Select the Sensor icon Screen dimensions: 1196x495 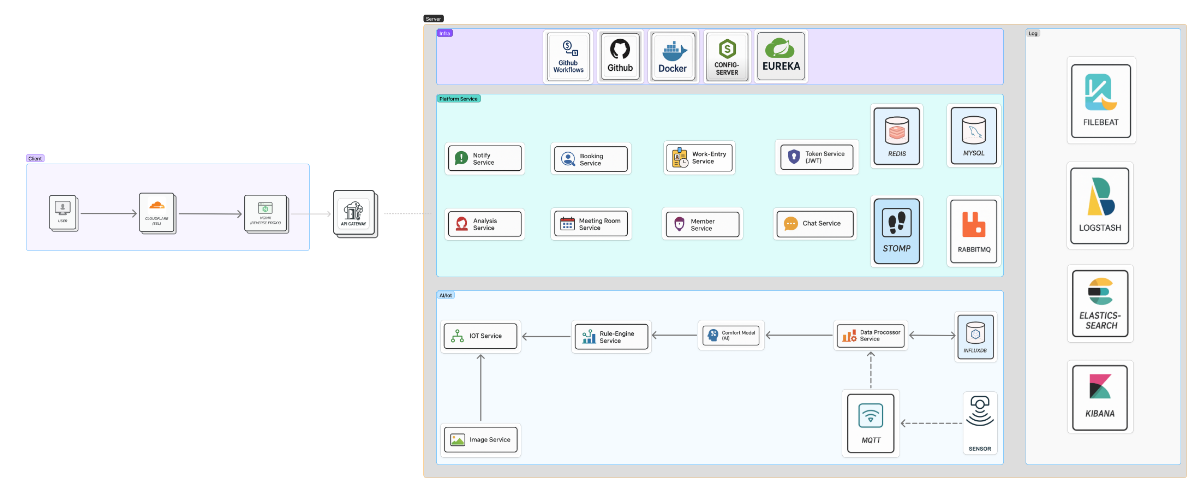click(979, 411)
